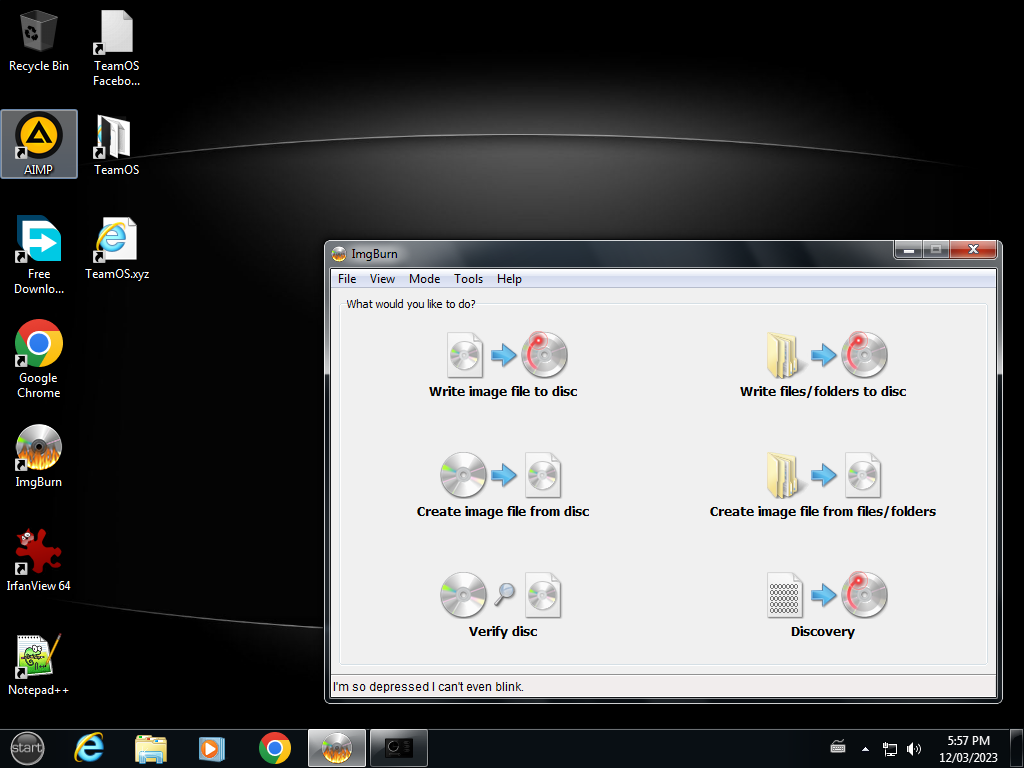This screenshot has width=1024, height=768.
Task: Open the File menu in ImgBurn
Action: [347, 279]
